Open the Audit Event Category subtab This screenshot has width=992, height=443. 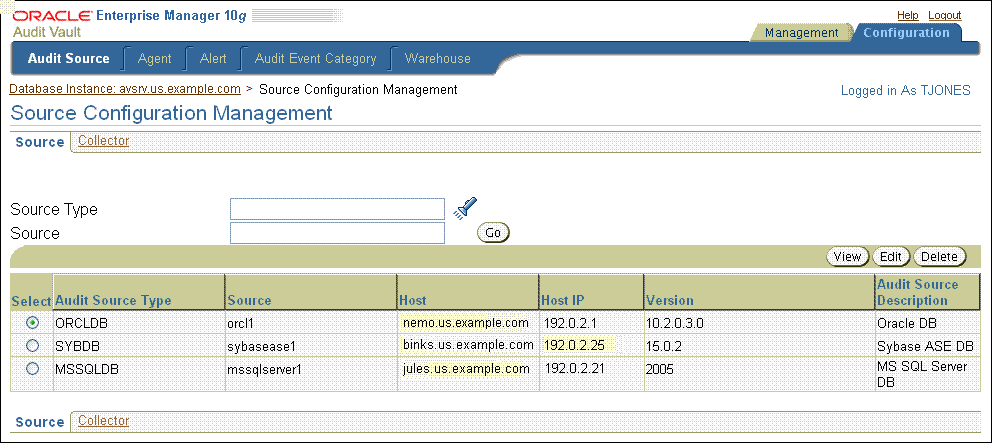coord(315,59)
